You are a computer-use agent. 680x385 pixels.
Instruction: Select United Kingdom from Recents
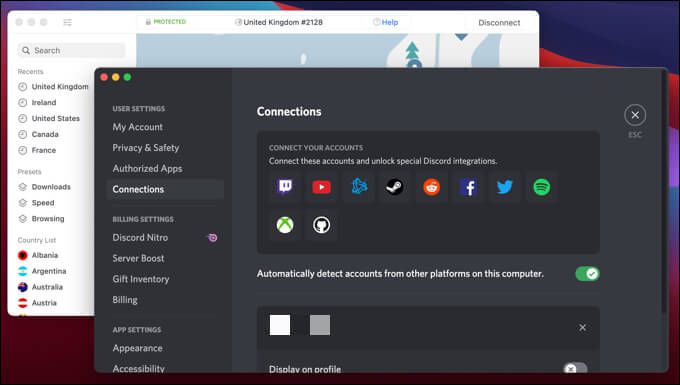(x=60, y=87)
